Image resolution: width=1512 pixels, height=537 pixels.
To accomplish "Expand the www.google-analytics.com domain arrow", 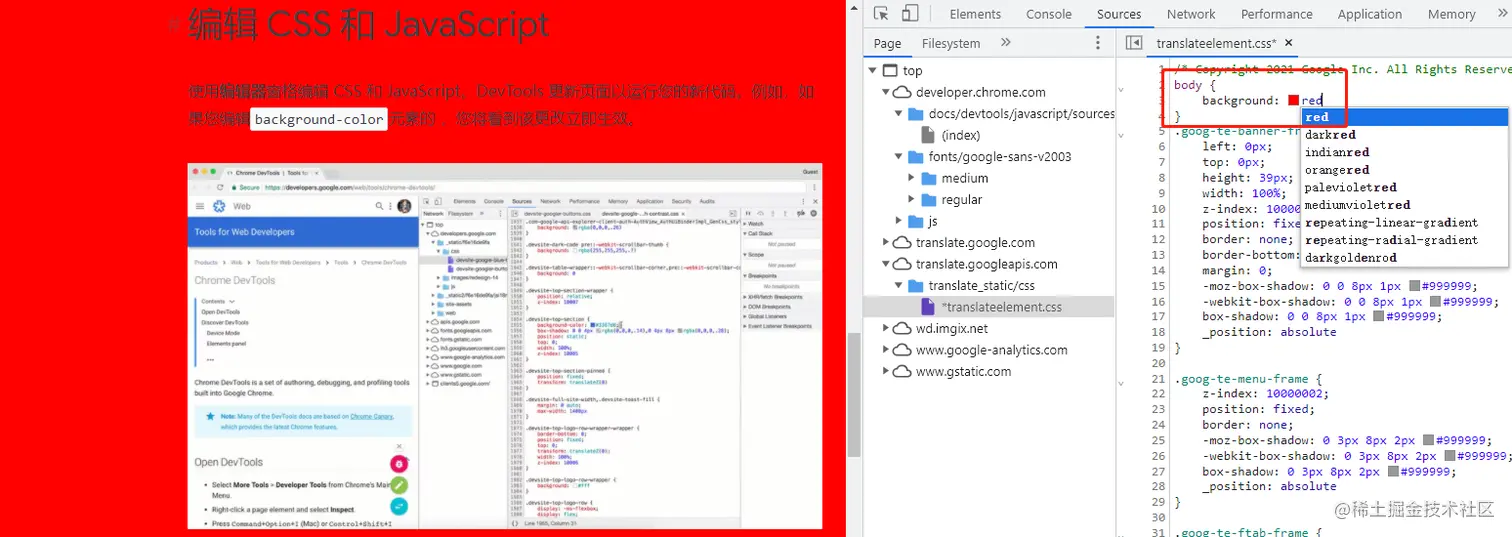I will tap(885, 350).
